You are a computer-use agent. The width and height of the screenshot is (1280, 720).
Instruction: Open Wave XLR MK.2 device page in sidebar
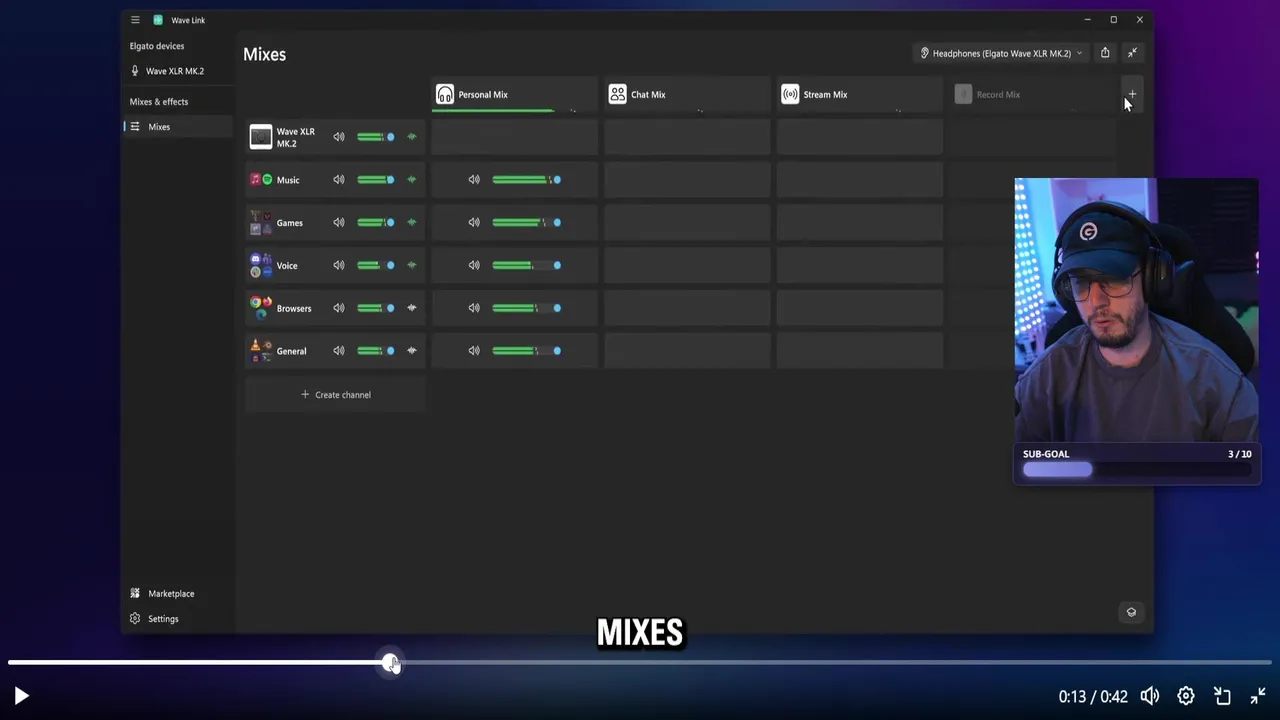tap(179, 71)
